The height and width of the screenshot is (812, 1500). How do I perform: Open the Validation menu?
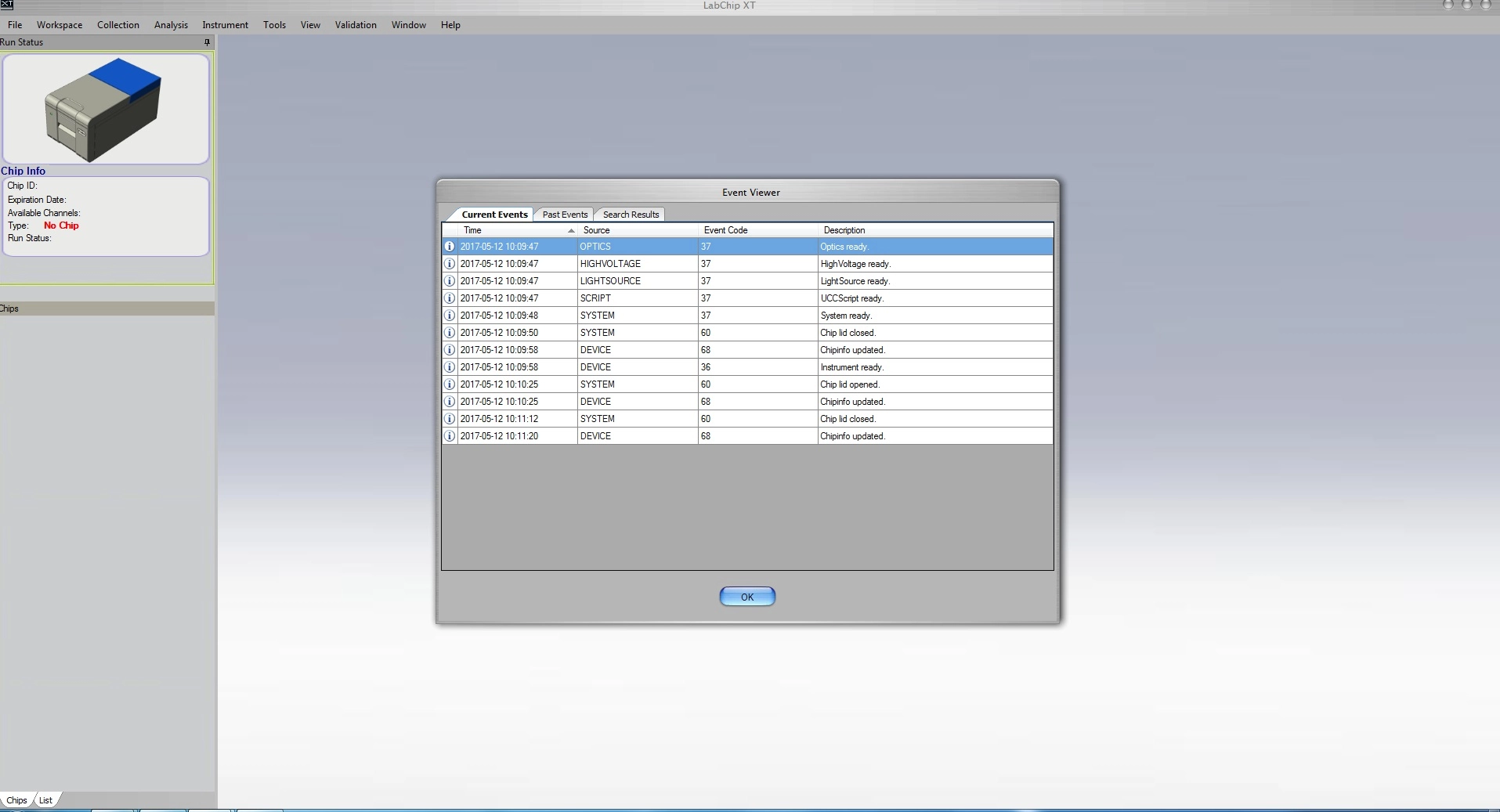(356, 25)
